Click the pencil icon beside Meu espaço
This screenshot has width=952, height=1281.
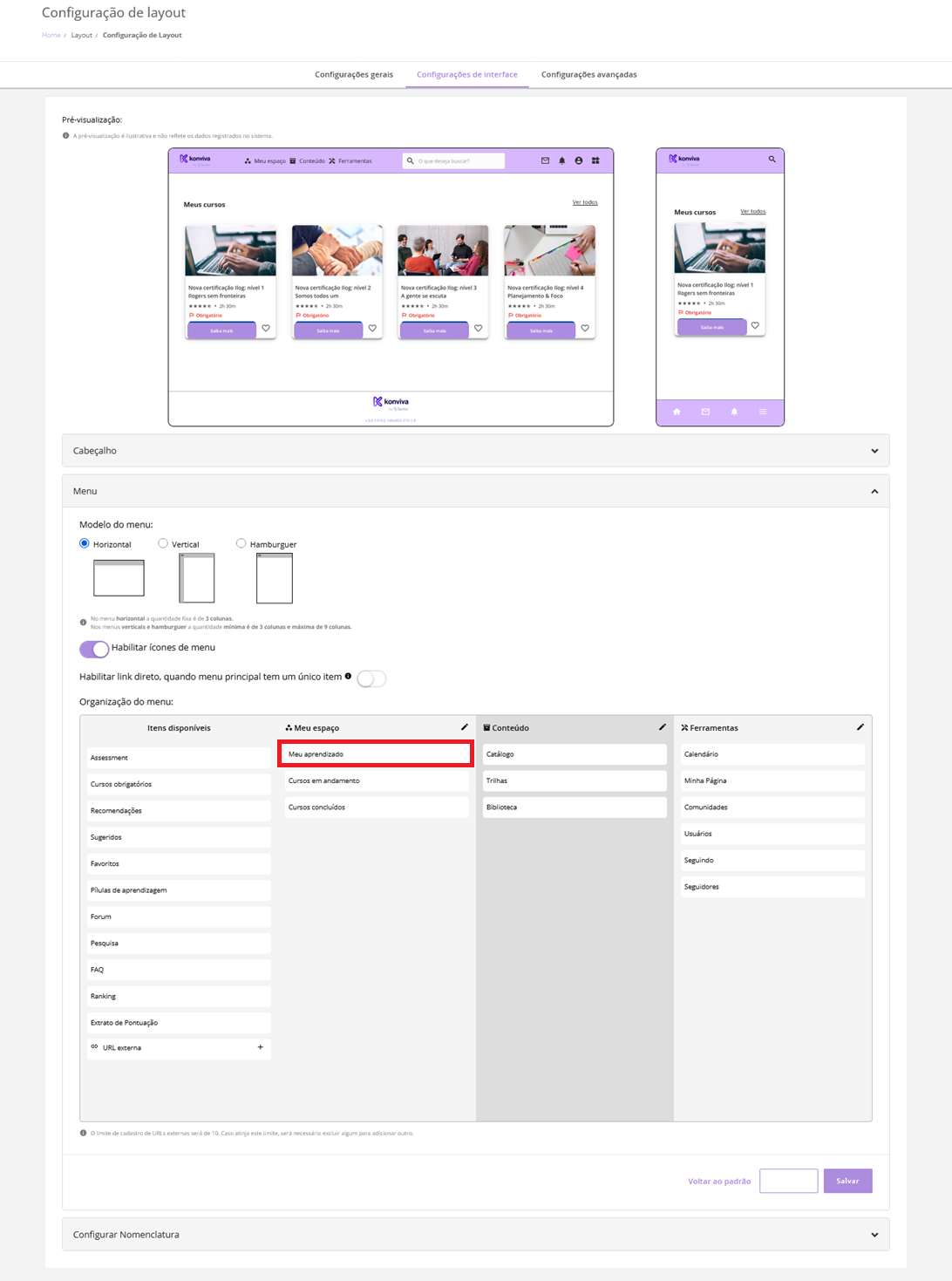pyautogui.click(x=465, y=727)
